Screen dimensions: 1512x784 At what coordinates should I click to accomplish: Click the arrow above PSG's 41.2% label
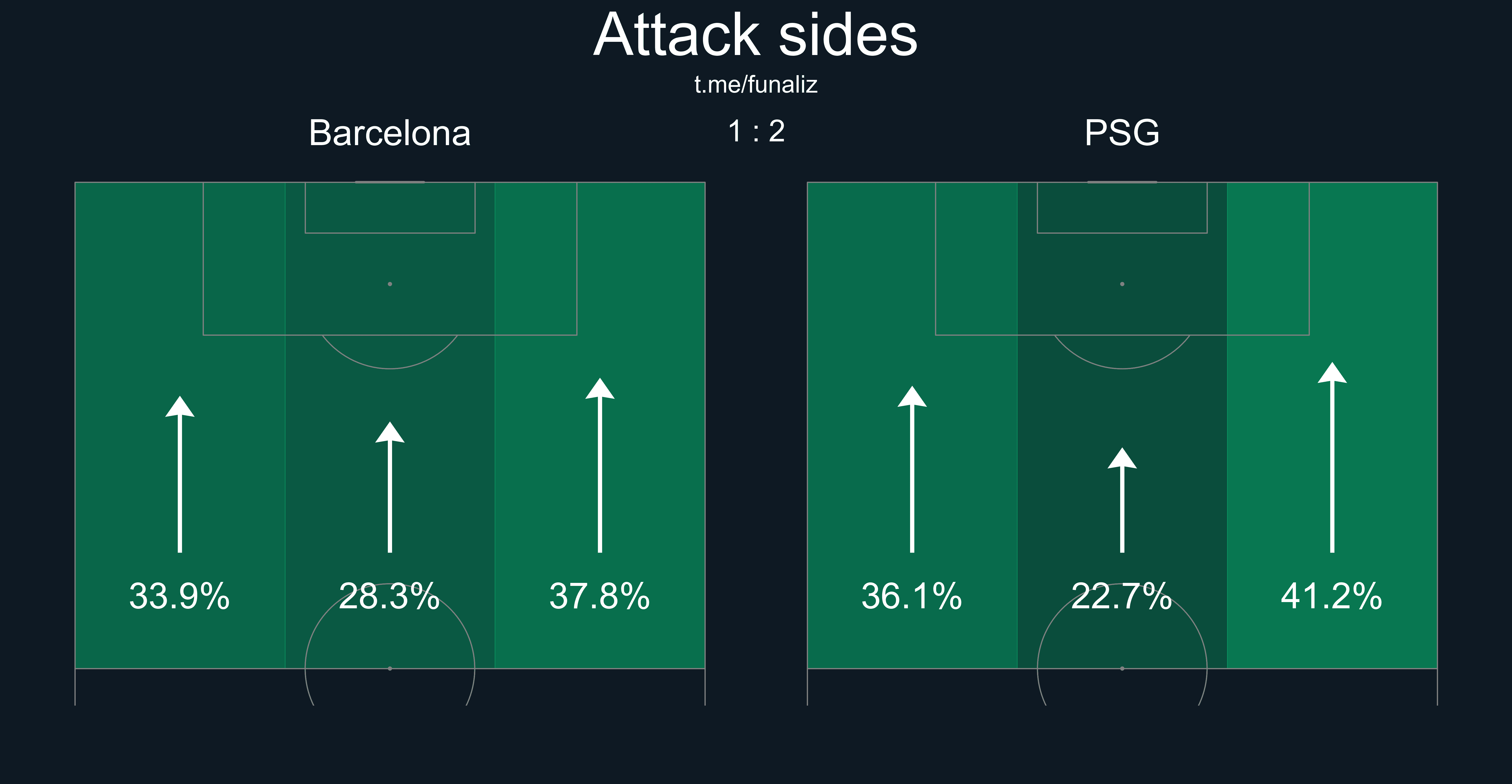point(1332,459)
